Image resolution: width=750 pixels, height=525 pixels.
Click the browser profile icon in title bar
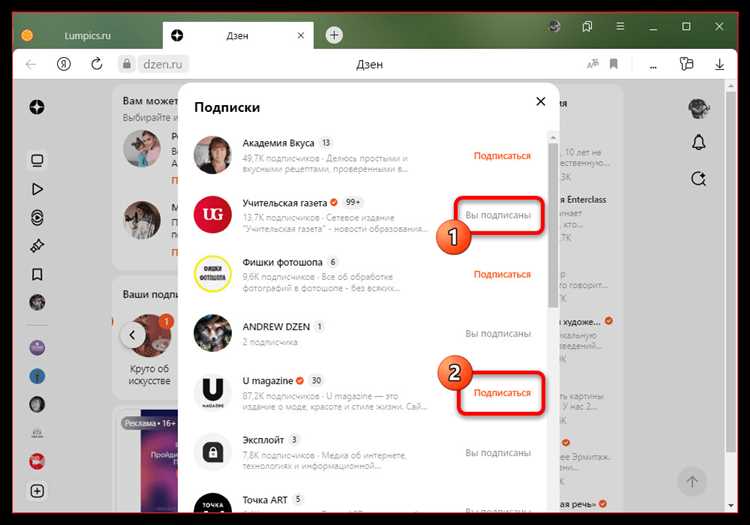pyautogui.click(x=554, y=26)
